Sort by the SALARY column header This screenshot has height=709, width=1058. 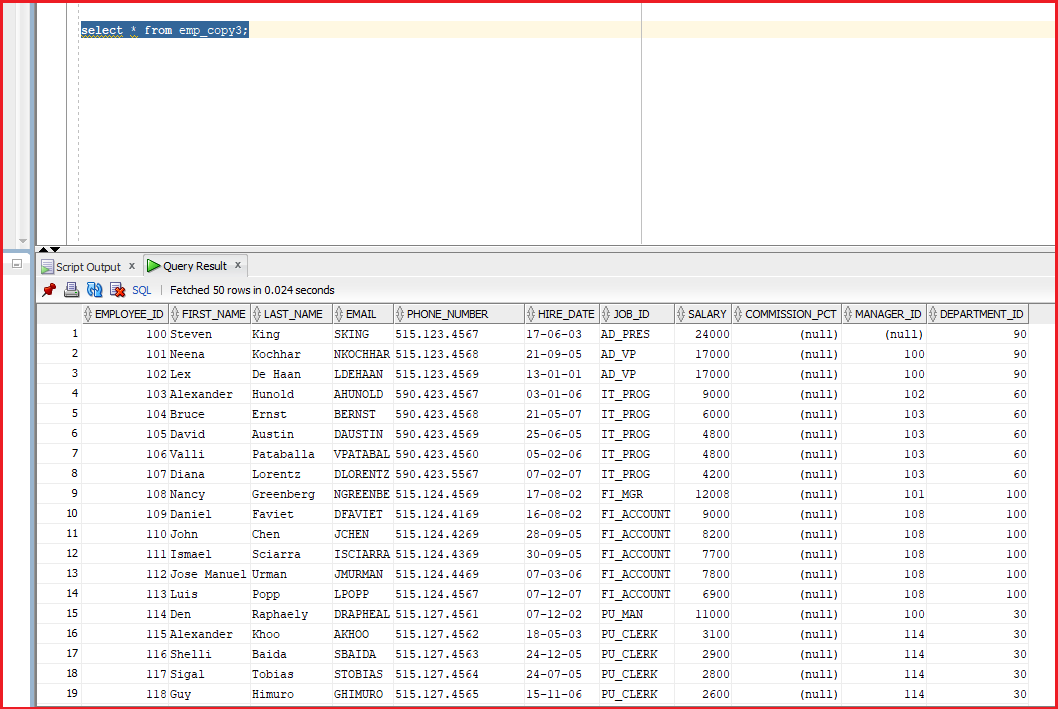pyautogui.click(x=702, y=314)
